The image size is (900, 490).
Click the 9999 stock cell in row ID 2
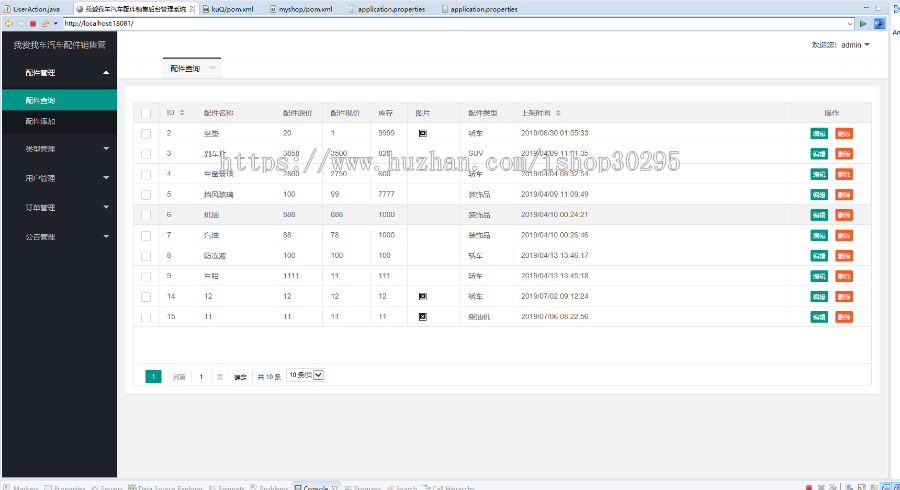386,133
